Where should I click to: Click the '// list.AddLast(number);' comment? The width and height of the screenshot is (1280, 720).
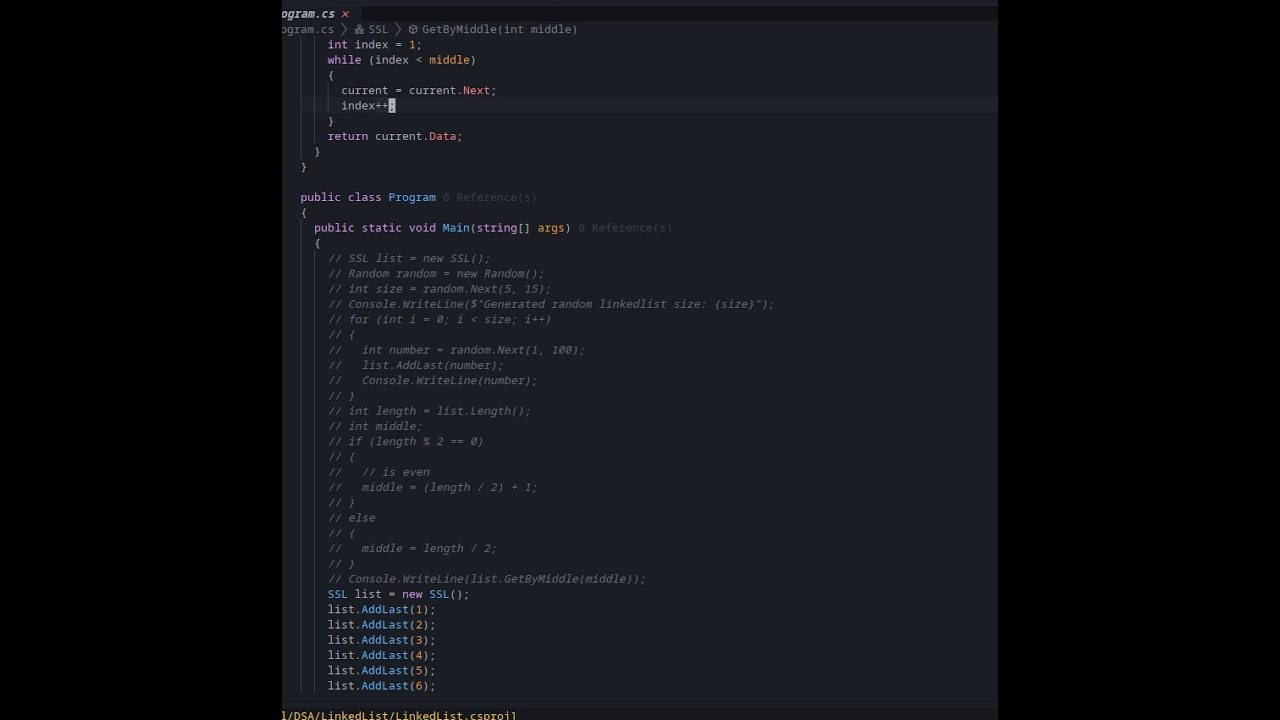pyautogui.click(x=416, y=365)
